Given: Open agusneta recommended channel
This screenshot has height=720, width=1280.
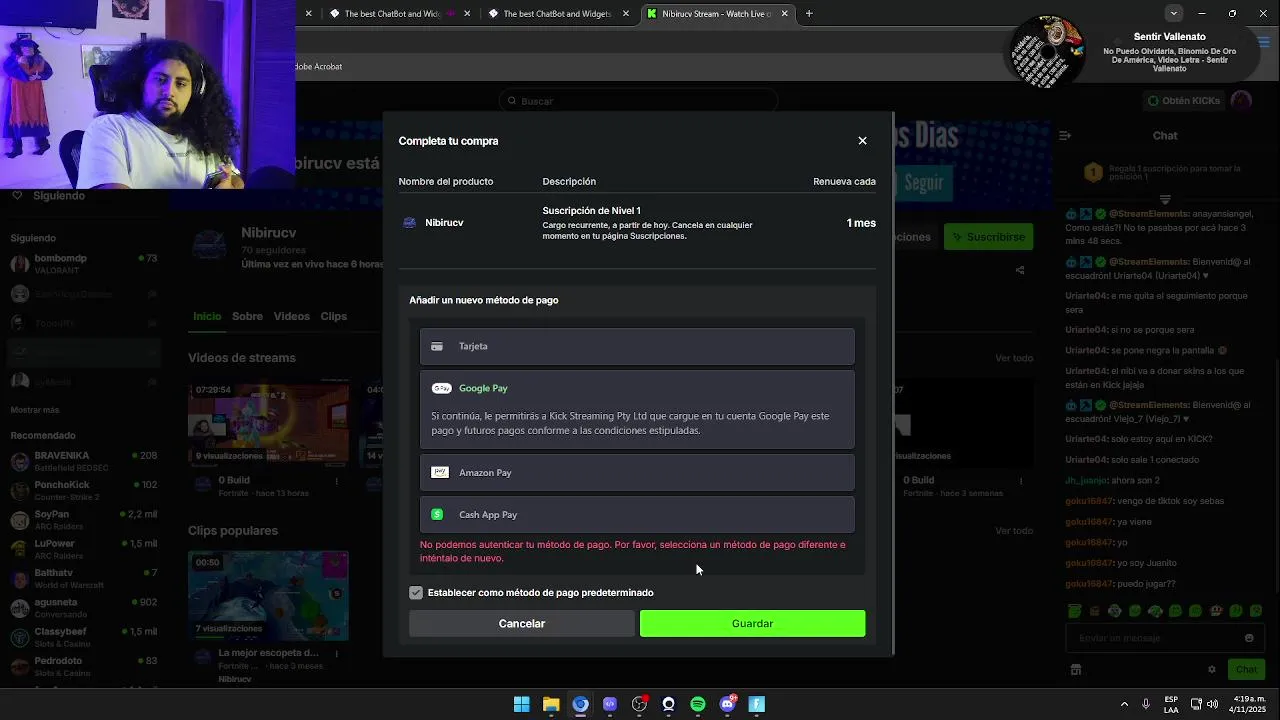Looking at the screenshot, I should (x=85, y=608).
